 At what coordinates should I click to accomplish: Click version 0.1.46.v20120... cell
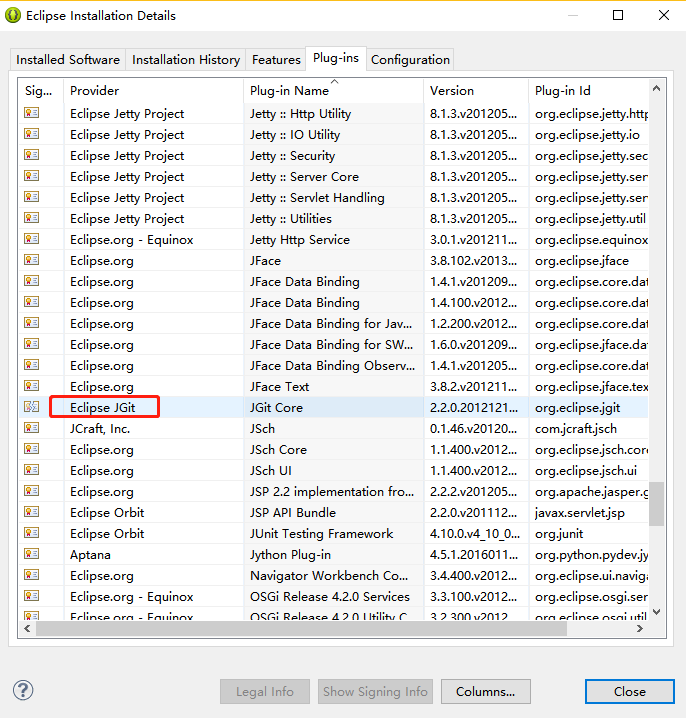(x=474, y=428)
